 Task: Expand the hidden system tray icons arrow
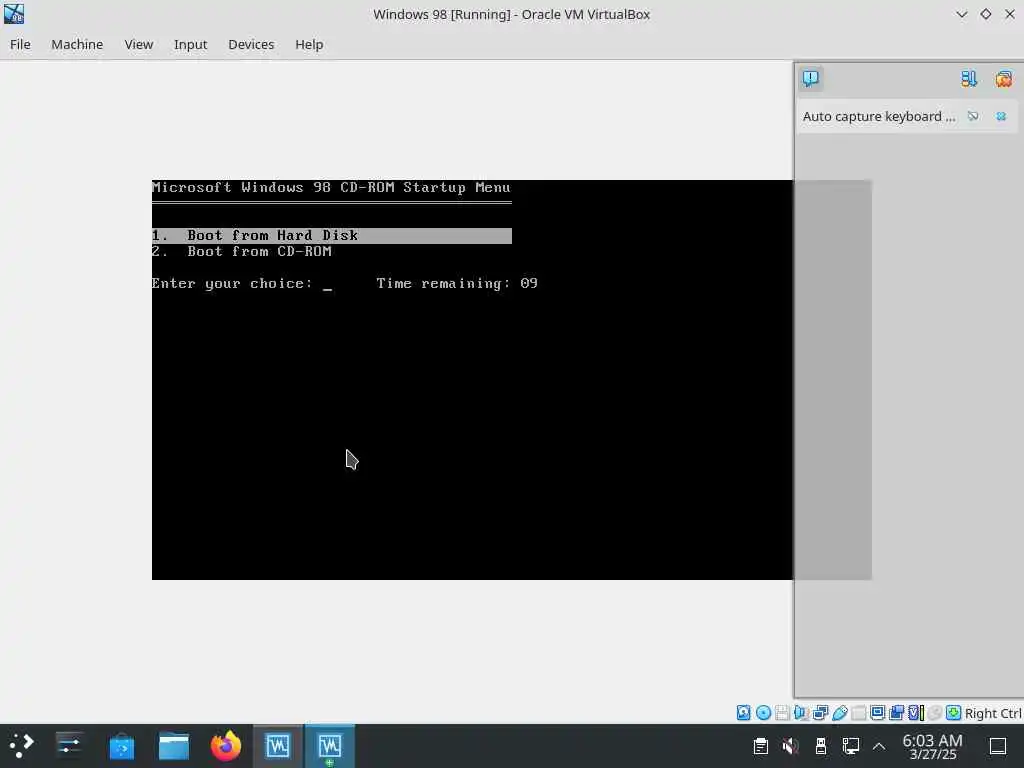coord(879,746)
